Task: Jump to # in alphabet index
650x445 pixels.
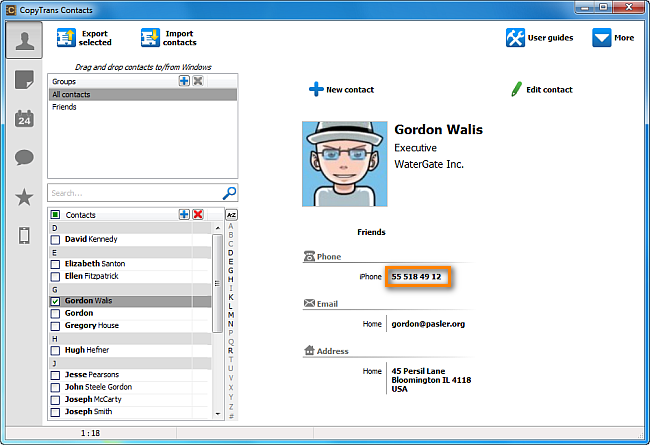Action: pyautogui.click(x=231, y=416)
